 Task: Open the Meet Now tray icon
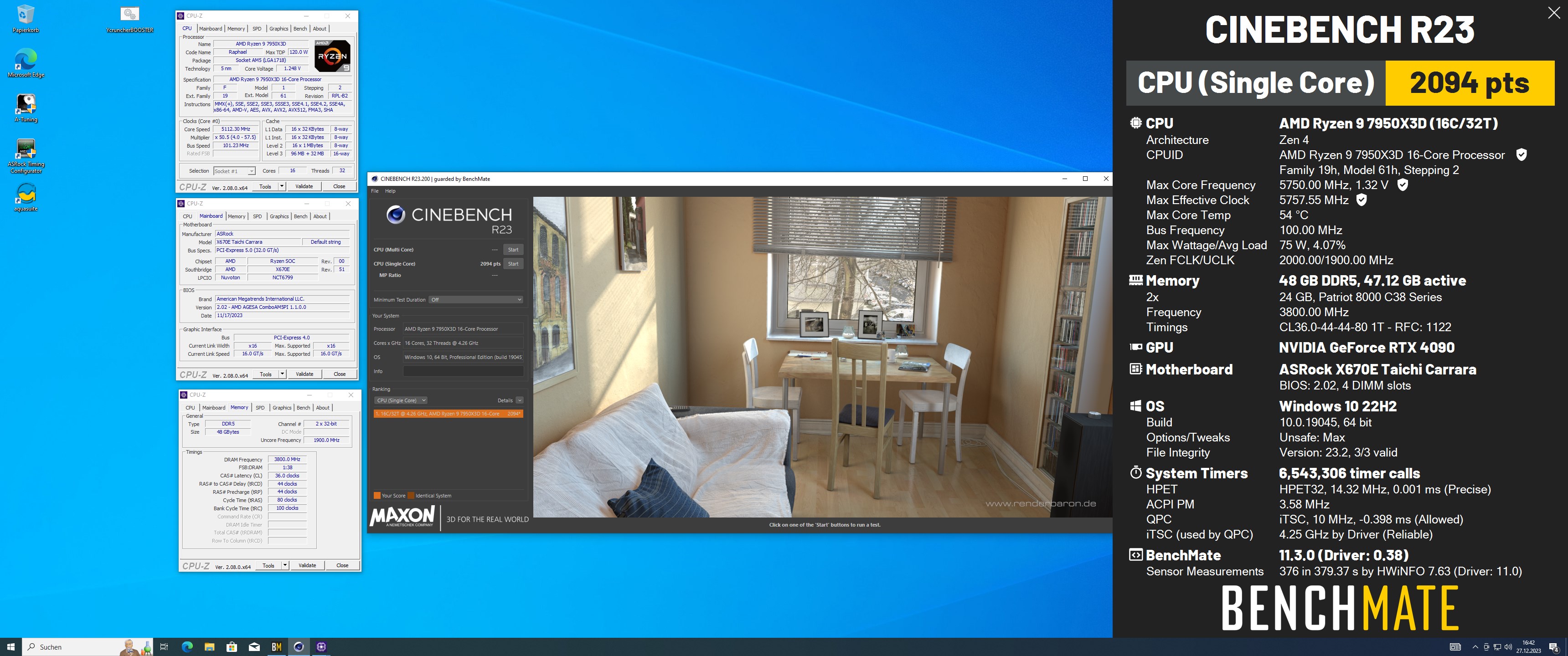[x=1486, y=647]
